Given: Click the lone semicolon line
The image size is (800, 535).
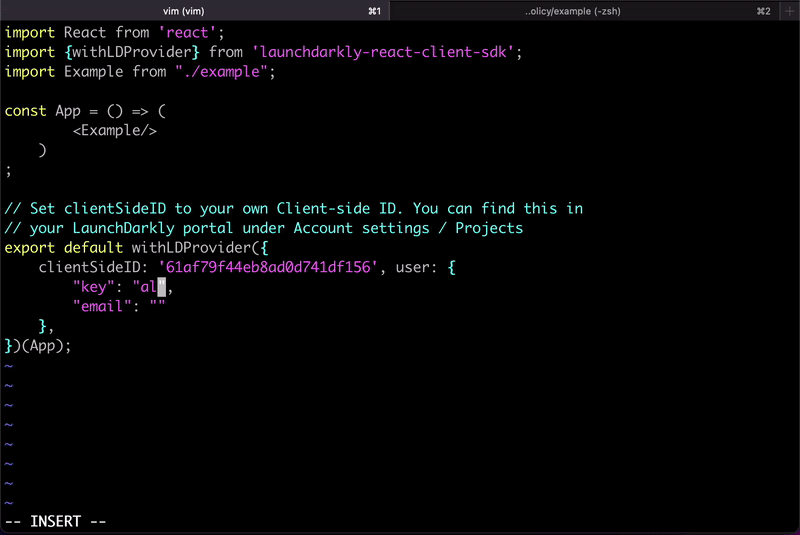Looking at the screenshot, I should coord(8,170).
